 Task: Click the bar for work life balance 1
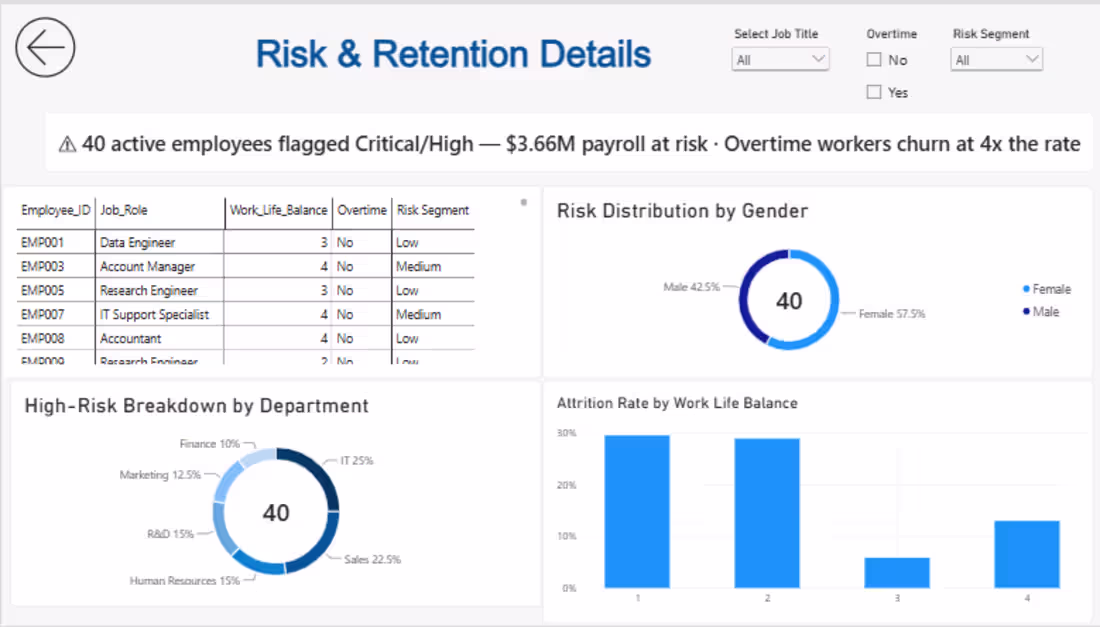click(x=637, y=511)
